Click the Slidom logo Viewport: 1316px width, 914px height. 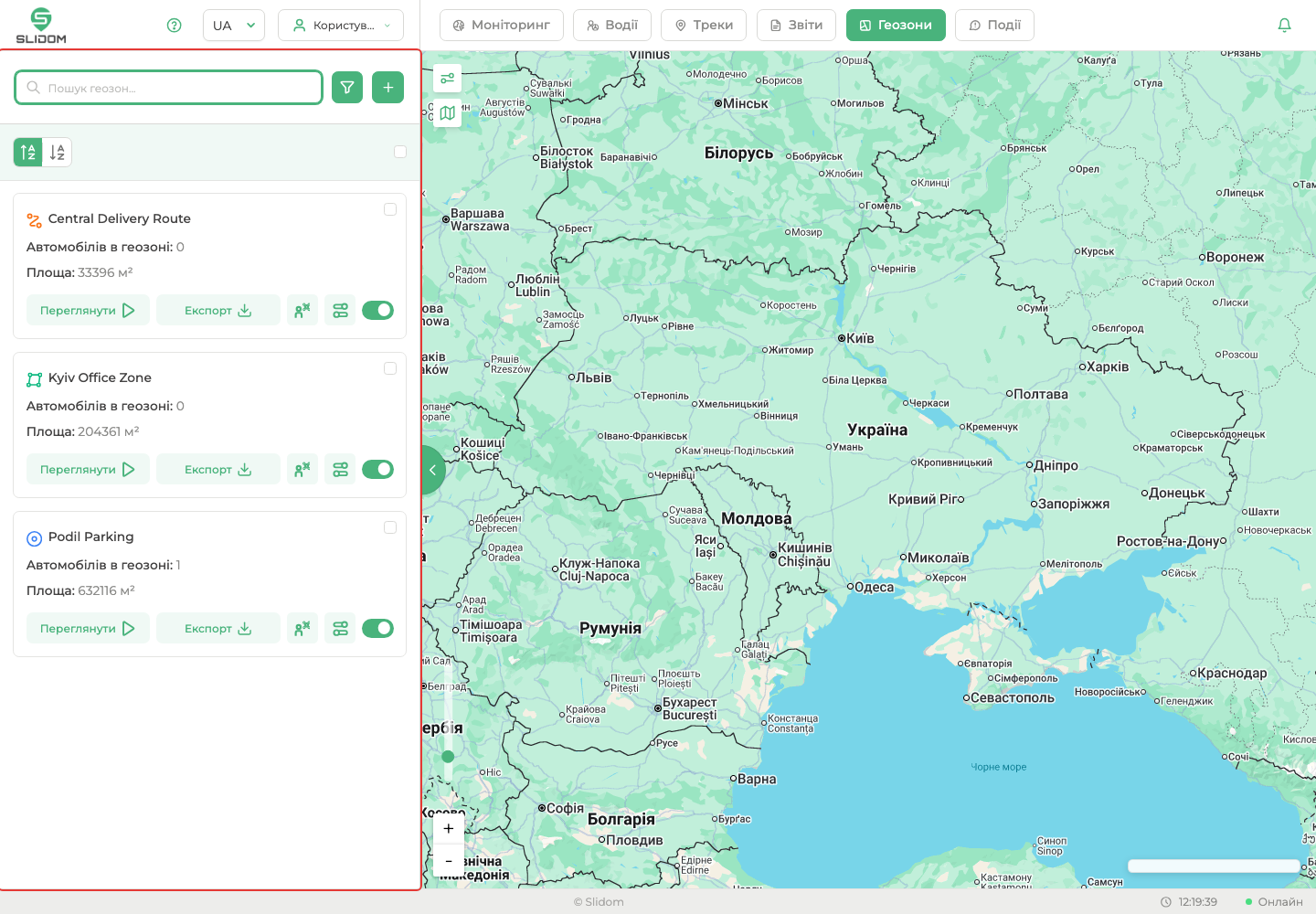click(41, 26)
